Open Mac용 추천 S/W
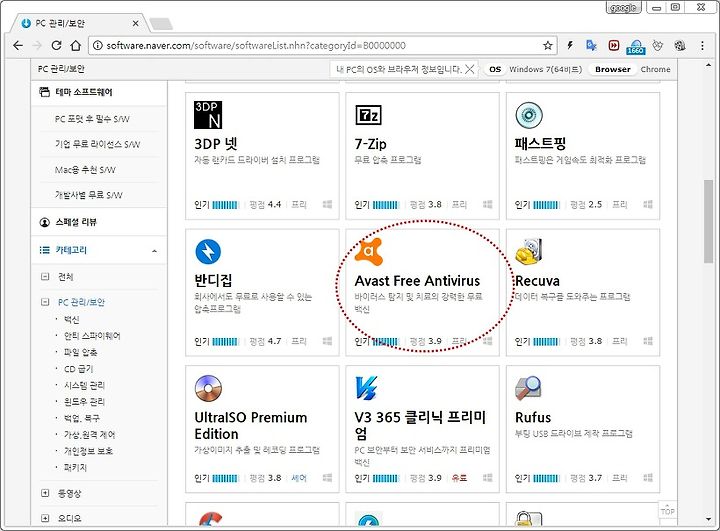 [85, 170]
